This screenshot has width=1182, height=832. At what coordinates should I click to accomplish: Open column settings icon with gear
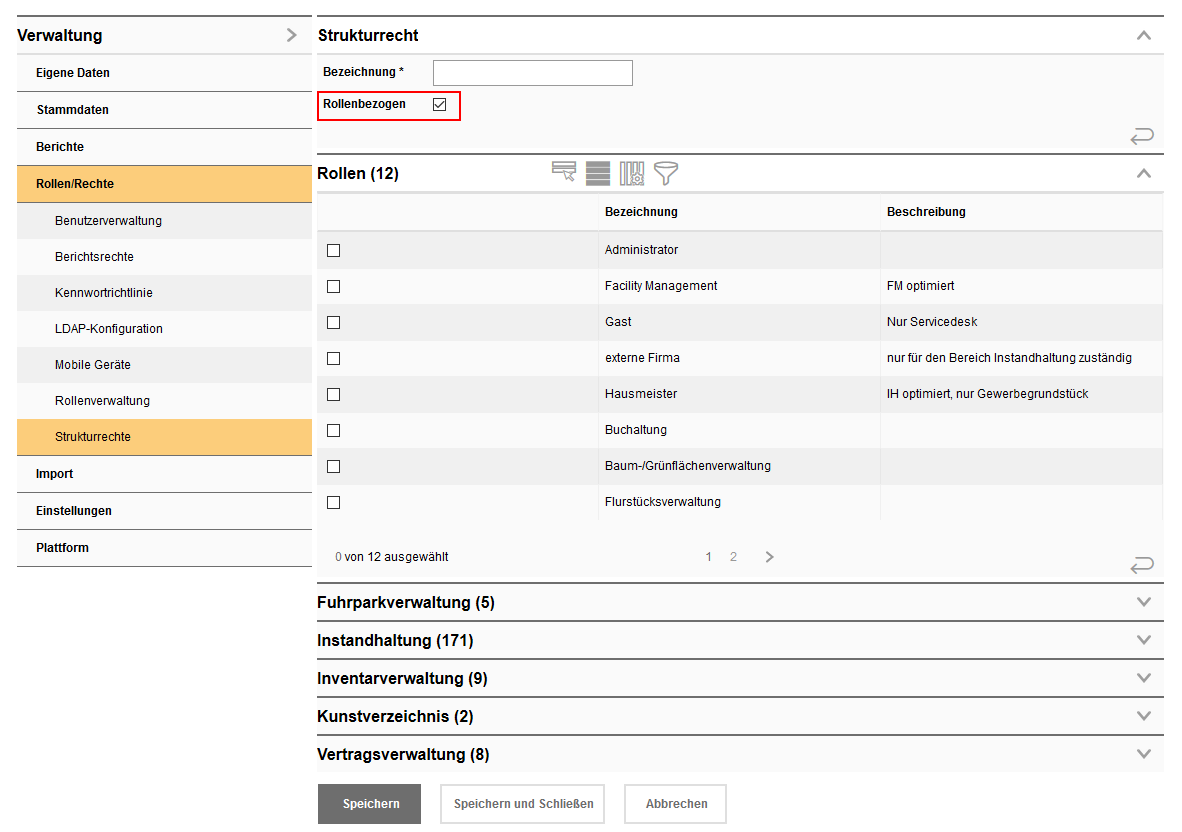(x=632, y=173)
